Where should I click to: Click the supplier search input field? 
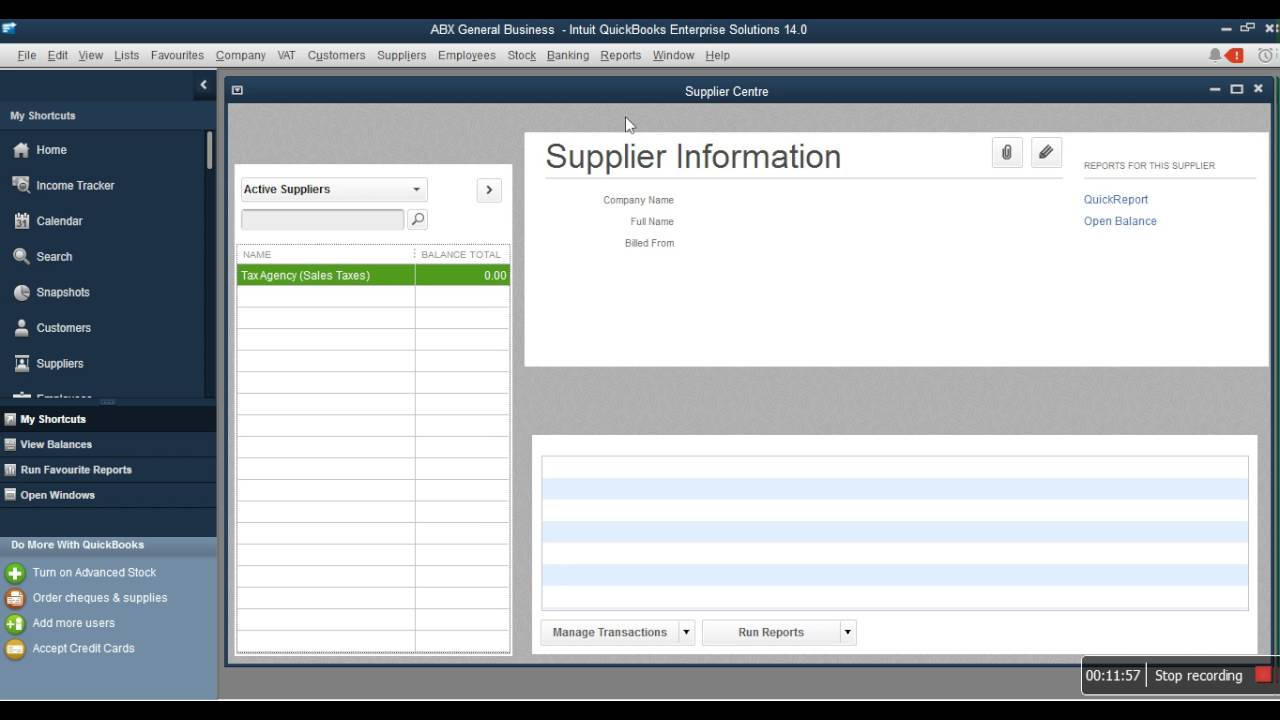[x=322, y=219]
